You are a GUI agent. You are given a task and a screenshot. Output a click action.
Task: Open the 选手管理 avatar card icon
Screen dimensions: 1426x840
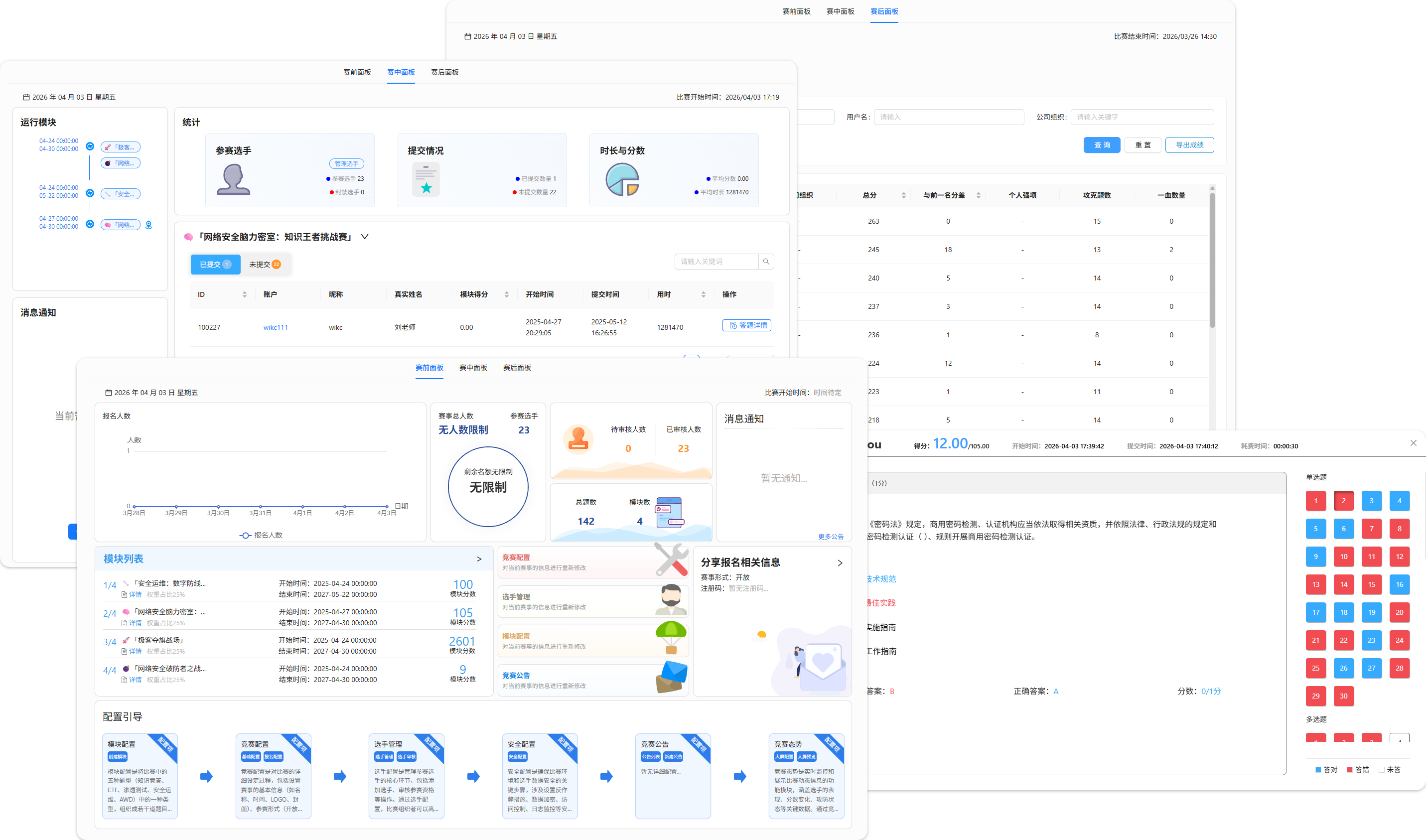tap(671, 600)
